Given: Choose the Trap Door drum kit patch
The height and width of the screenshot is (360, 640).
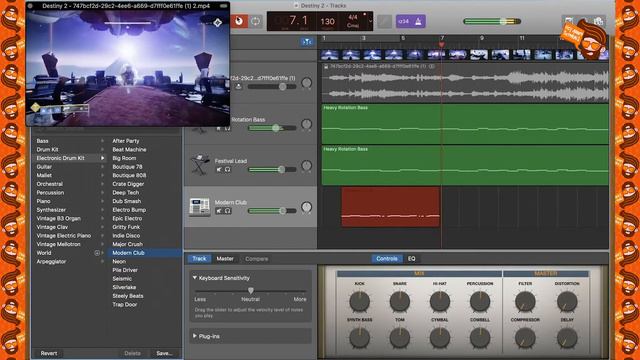Looking at the screenshot, I should pyautogui.click(x=125, y=304).
